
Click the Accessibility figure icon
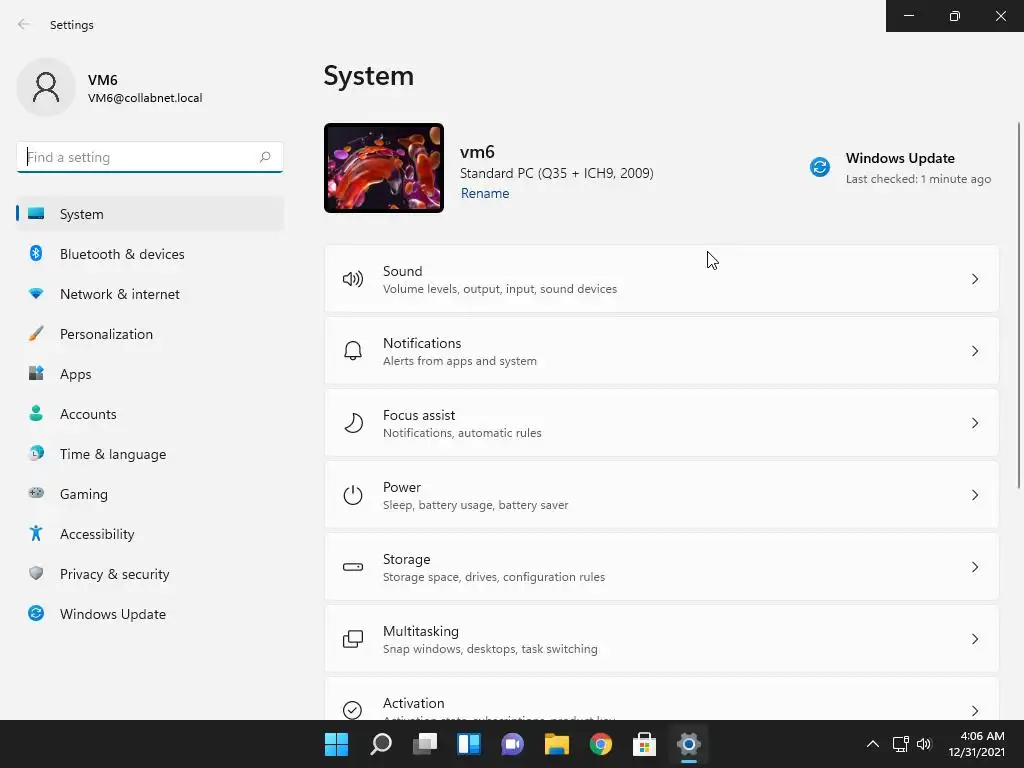pyautogui.click(x=36, y=534)
